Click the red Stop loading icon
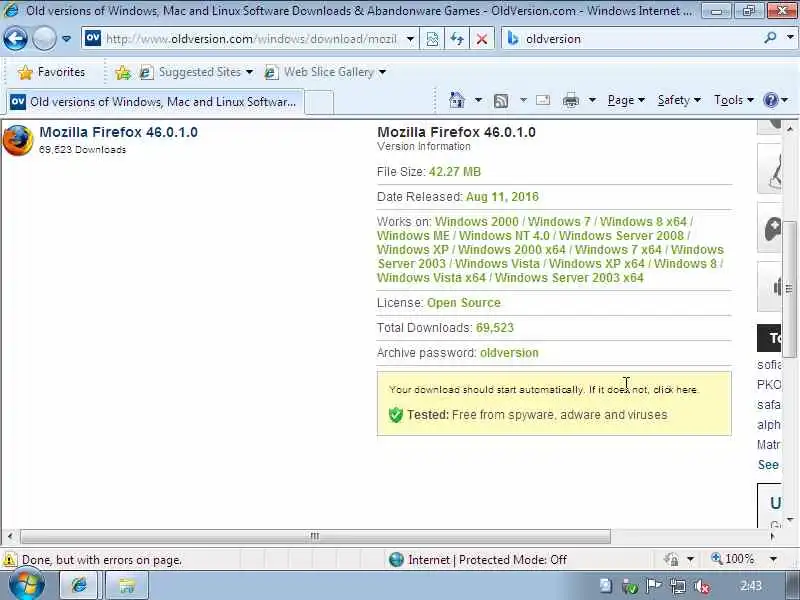The height and width of the screenshot is (600, 800). [x=482, y=39]
